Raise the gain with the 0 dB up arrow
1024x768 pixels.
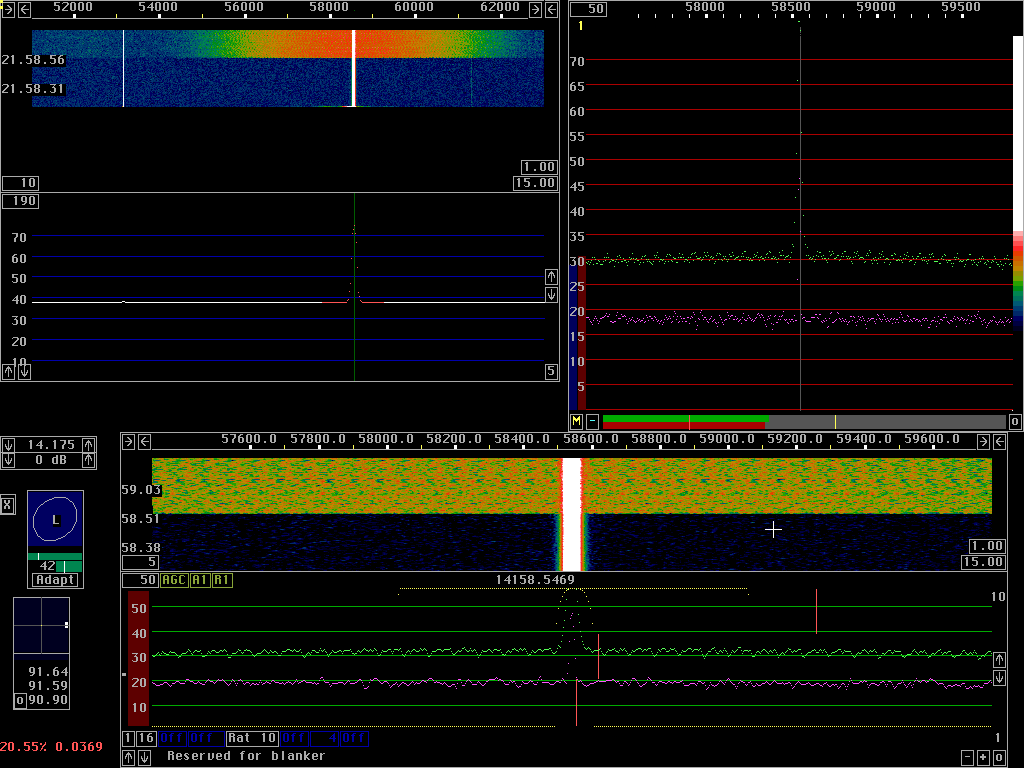click(89, 460)
